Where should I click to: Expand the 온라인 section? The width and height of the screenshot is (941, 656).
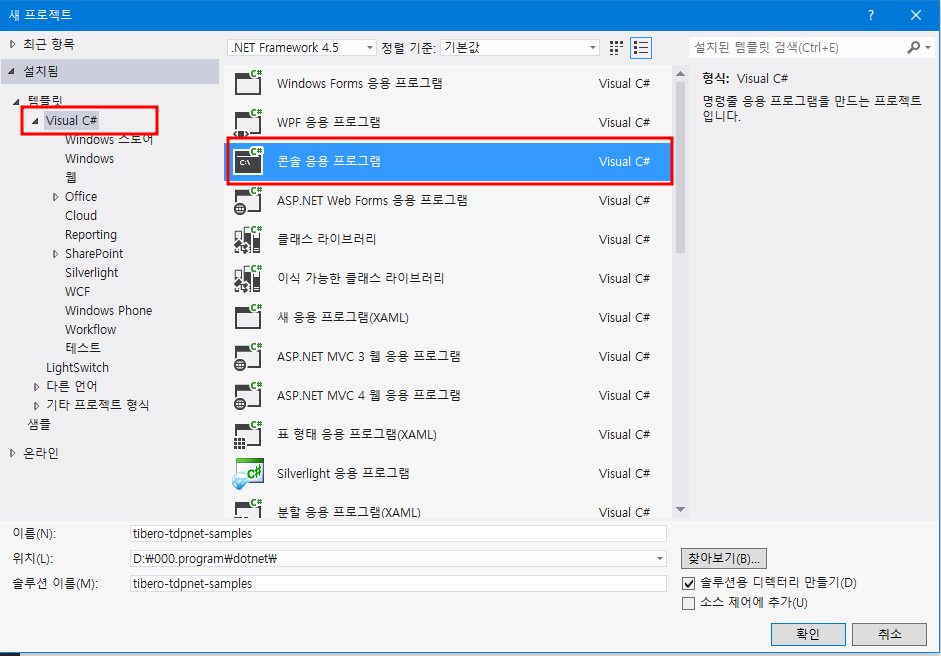tap(13, 454)
